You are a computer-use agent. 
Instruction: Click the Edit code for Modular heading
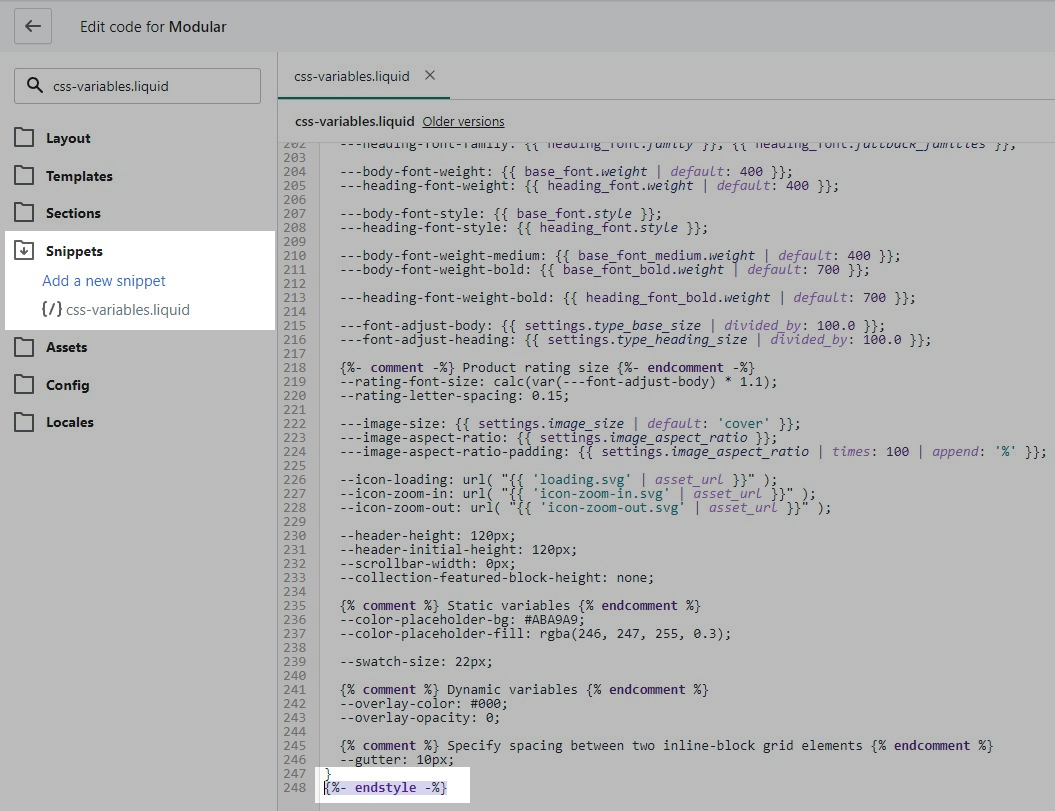153,27
